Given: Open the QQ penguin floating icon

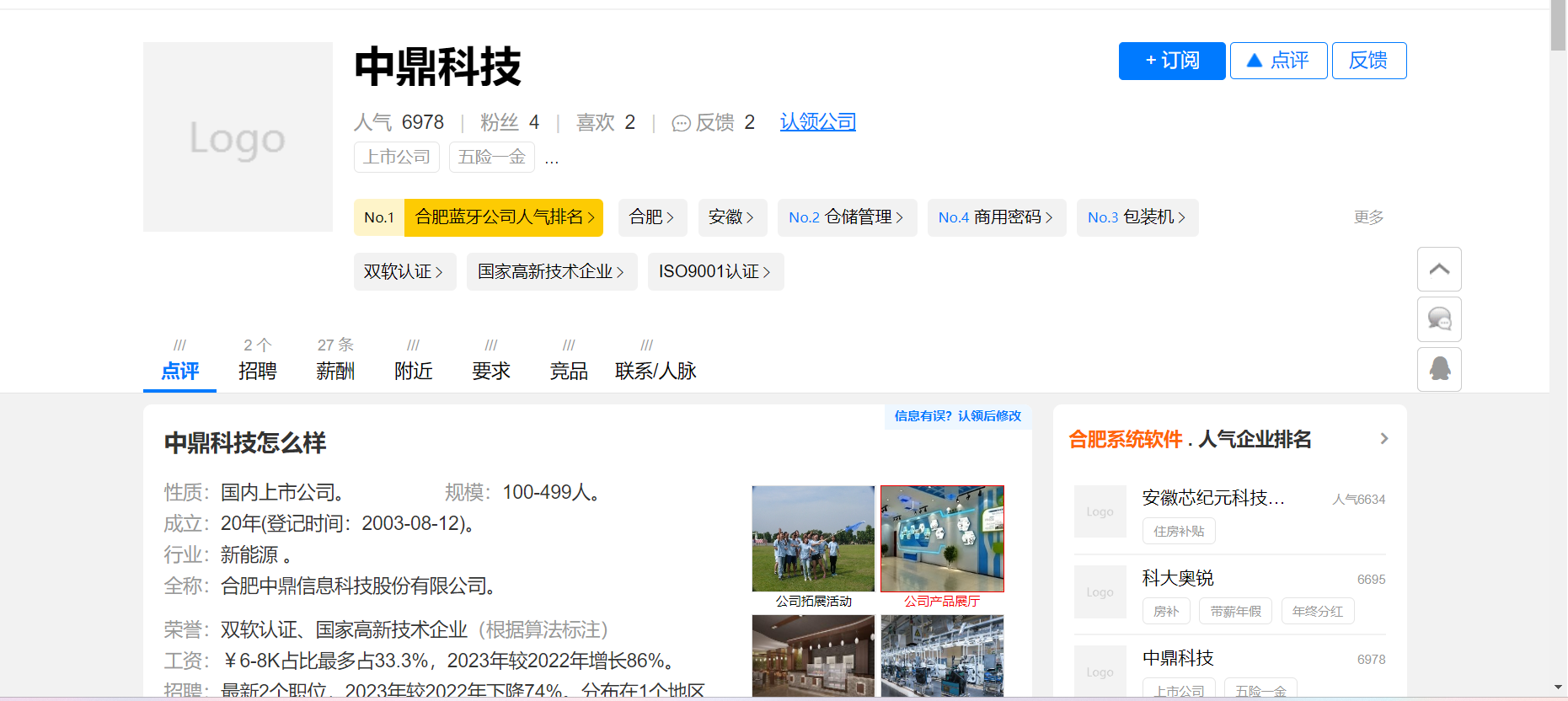Looking at the screenshot, I should 1439,369.
